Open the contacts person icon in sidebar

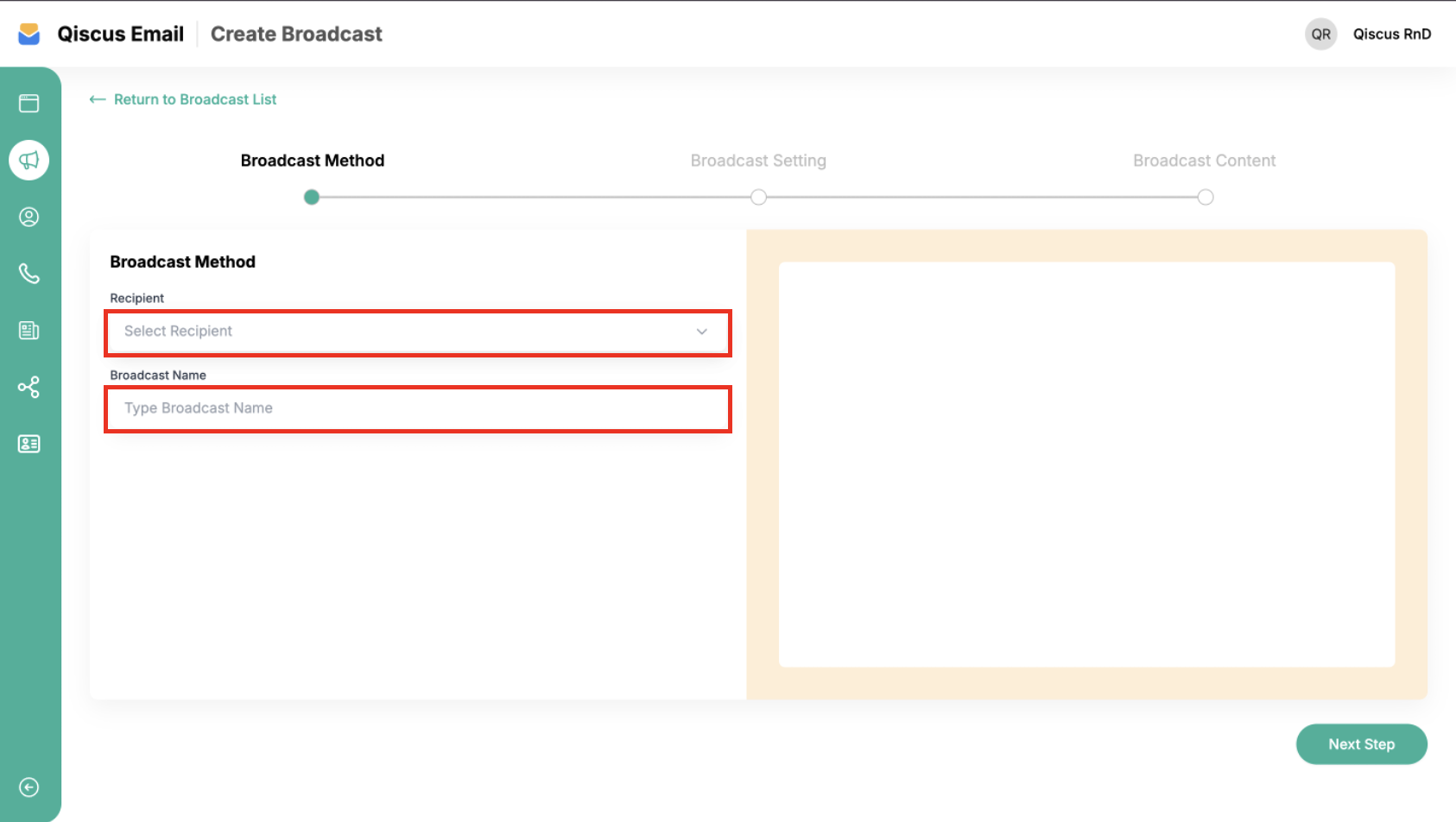pos(29,217)
